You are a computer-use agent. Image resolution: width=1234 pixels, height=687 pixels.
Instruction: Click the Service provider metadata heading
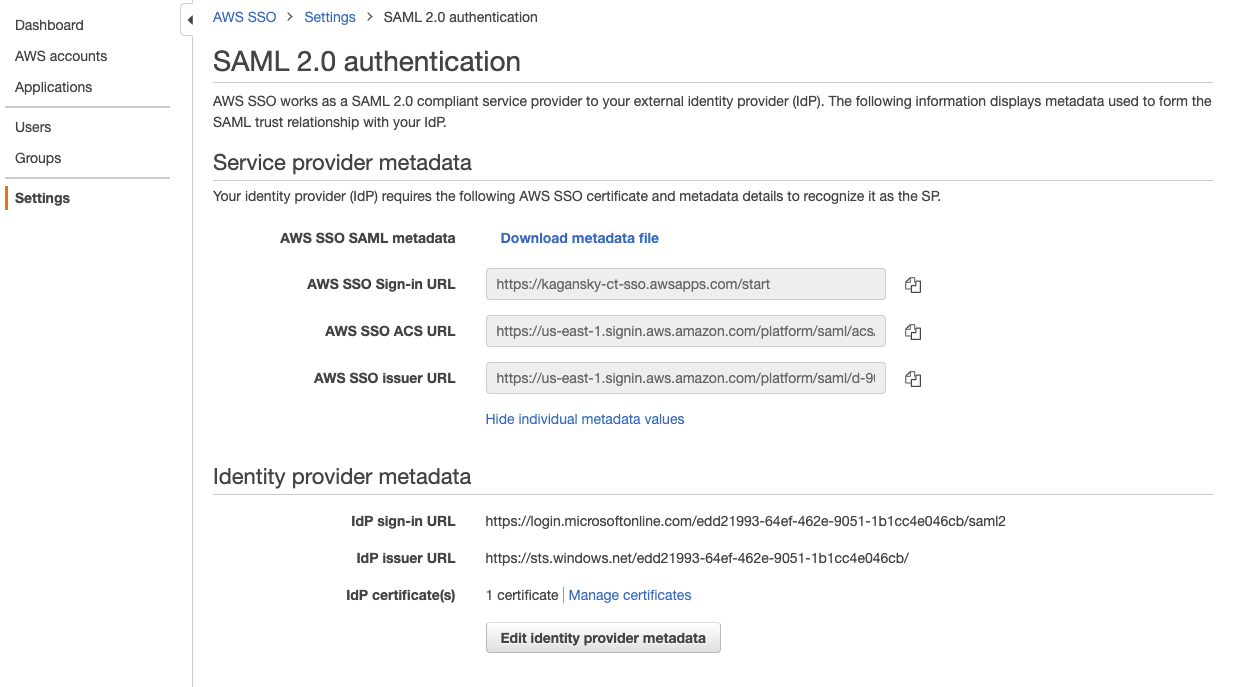pyautogui.click(x=342, y=162)
